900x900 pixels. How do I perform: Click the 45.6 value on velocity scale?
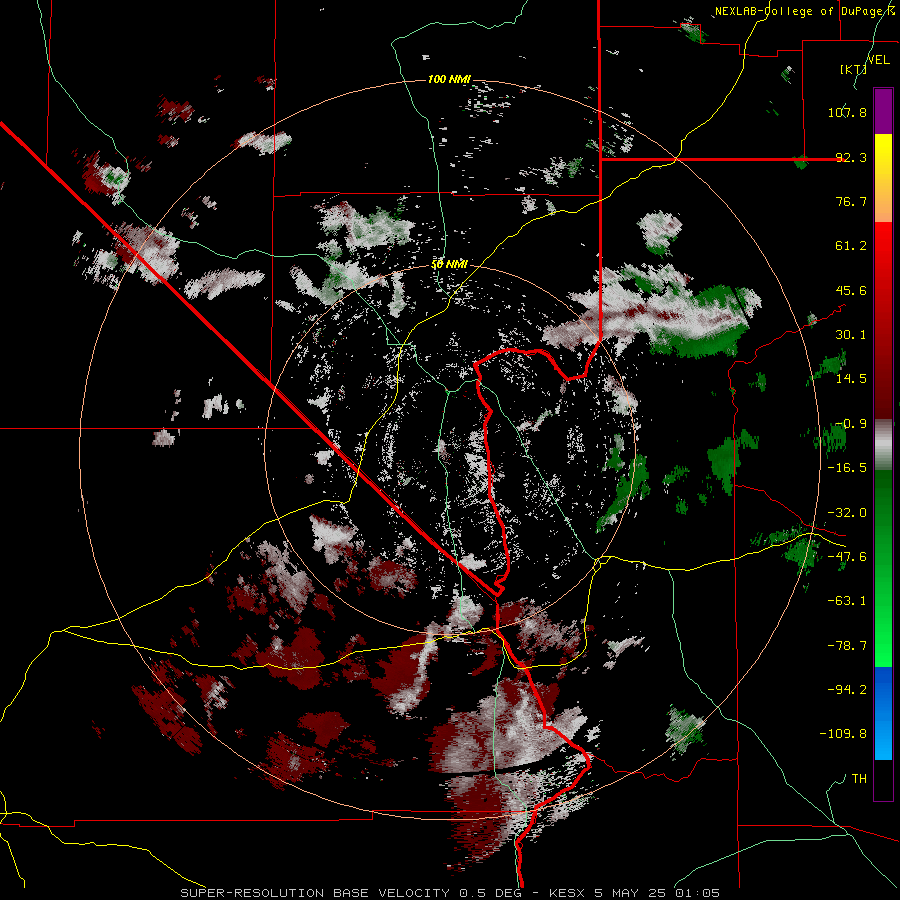pos(851,290)
